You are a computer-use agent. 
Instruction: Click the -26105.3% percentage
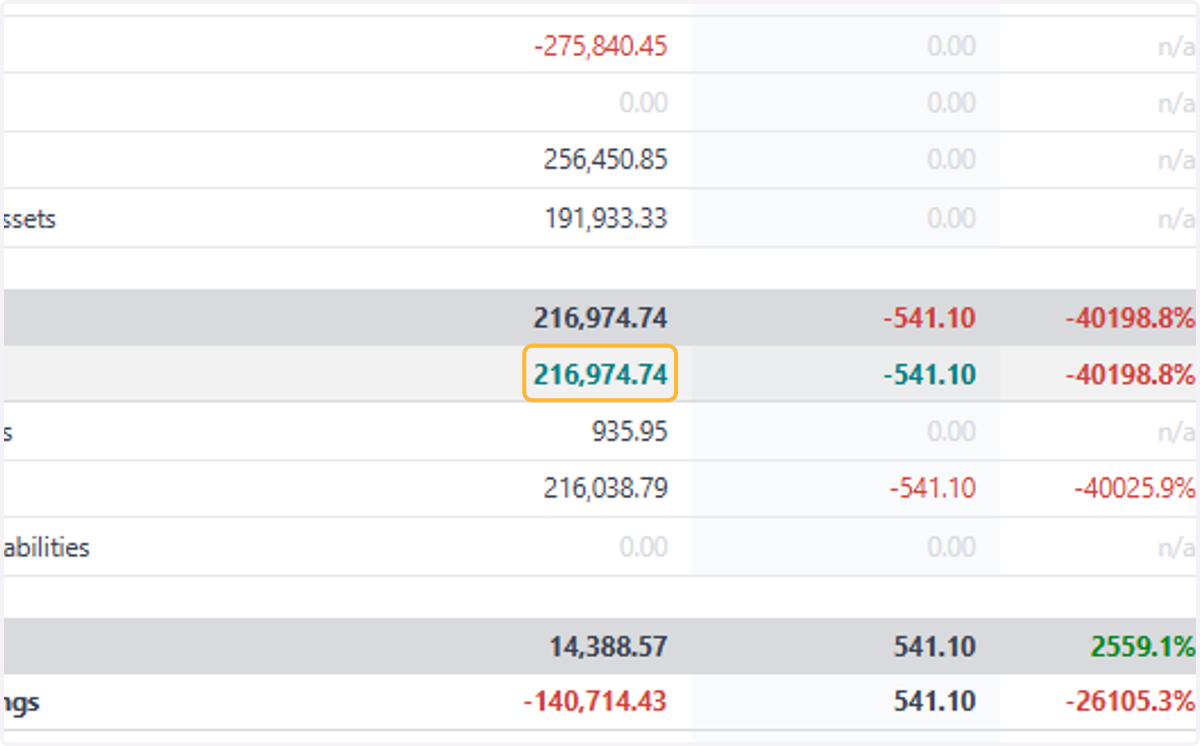tap(1130, 702)
